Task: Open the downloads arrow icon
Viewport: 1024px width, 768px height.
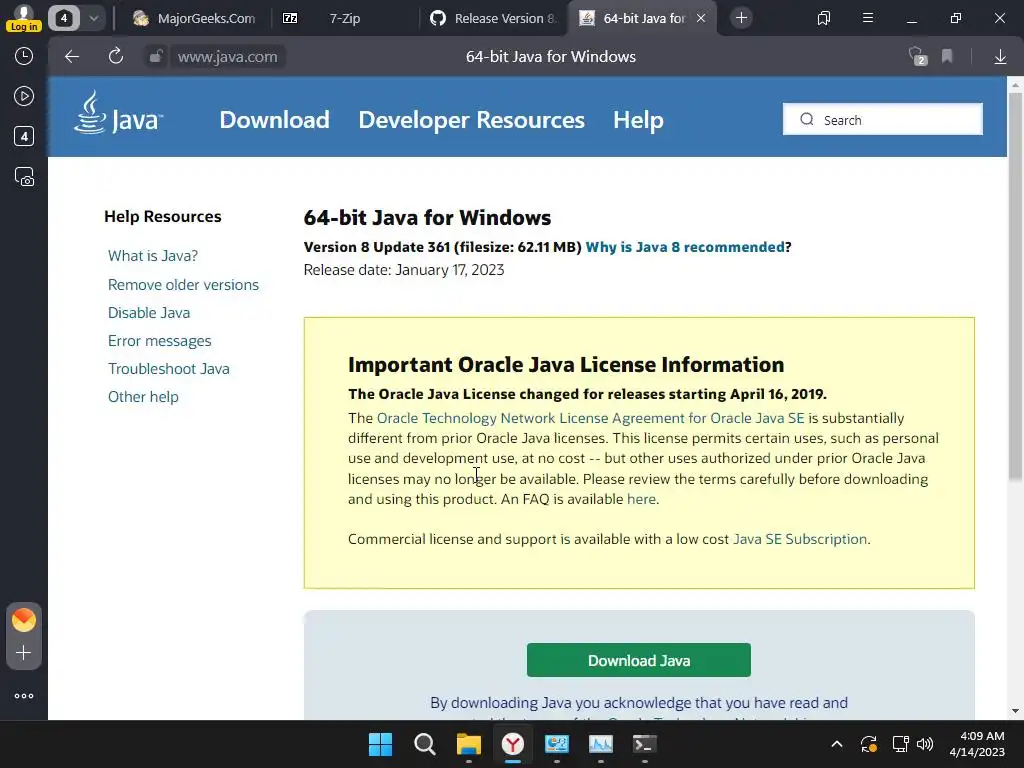Action: pyautogui.click(x=1000, y=57)
